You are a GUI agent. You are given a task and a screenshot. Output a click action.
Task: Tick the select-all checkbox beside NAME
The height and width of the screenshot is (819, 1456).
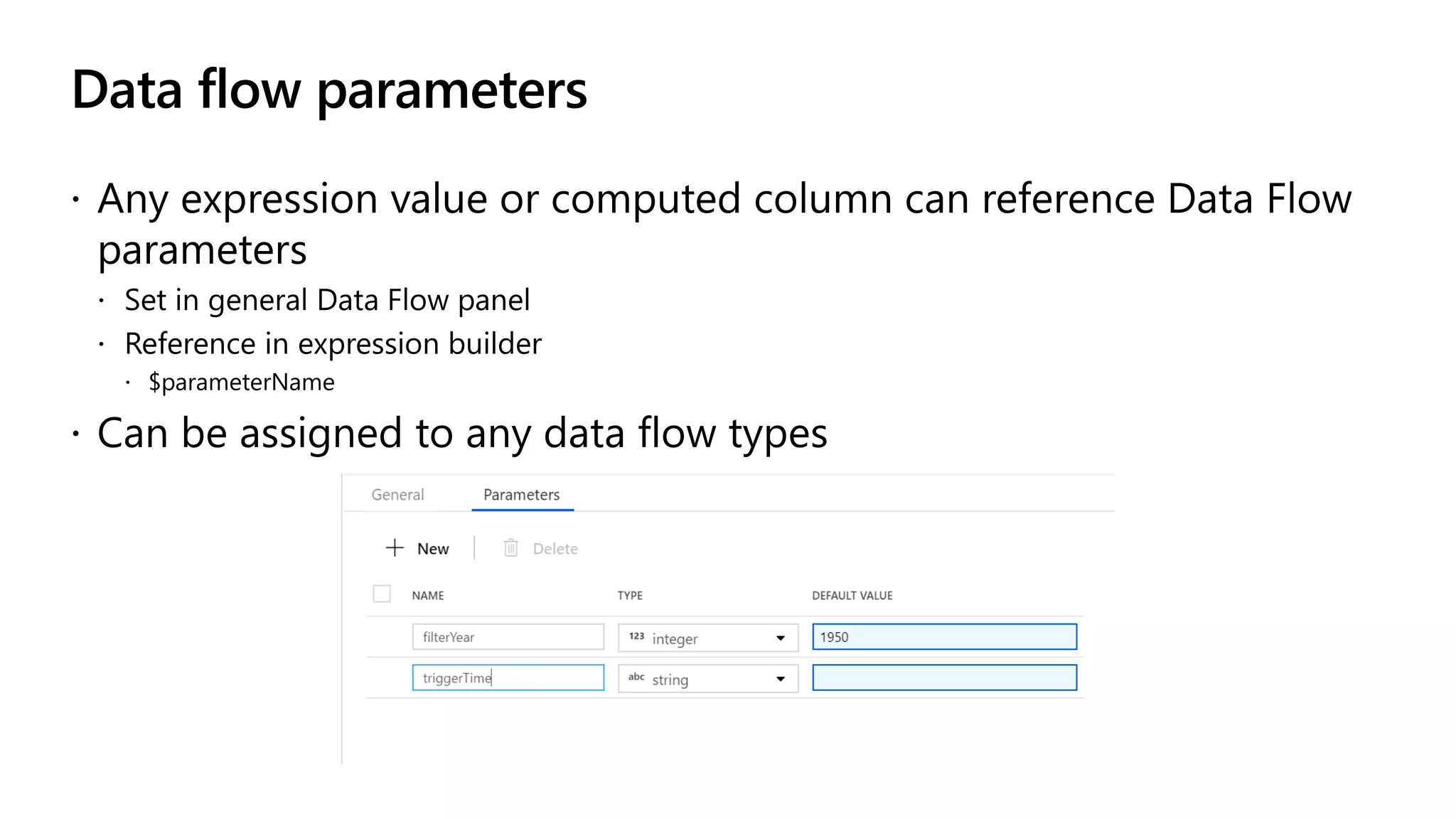pos(382,594)
